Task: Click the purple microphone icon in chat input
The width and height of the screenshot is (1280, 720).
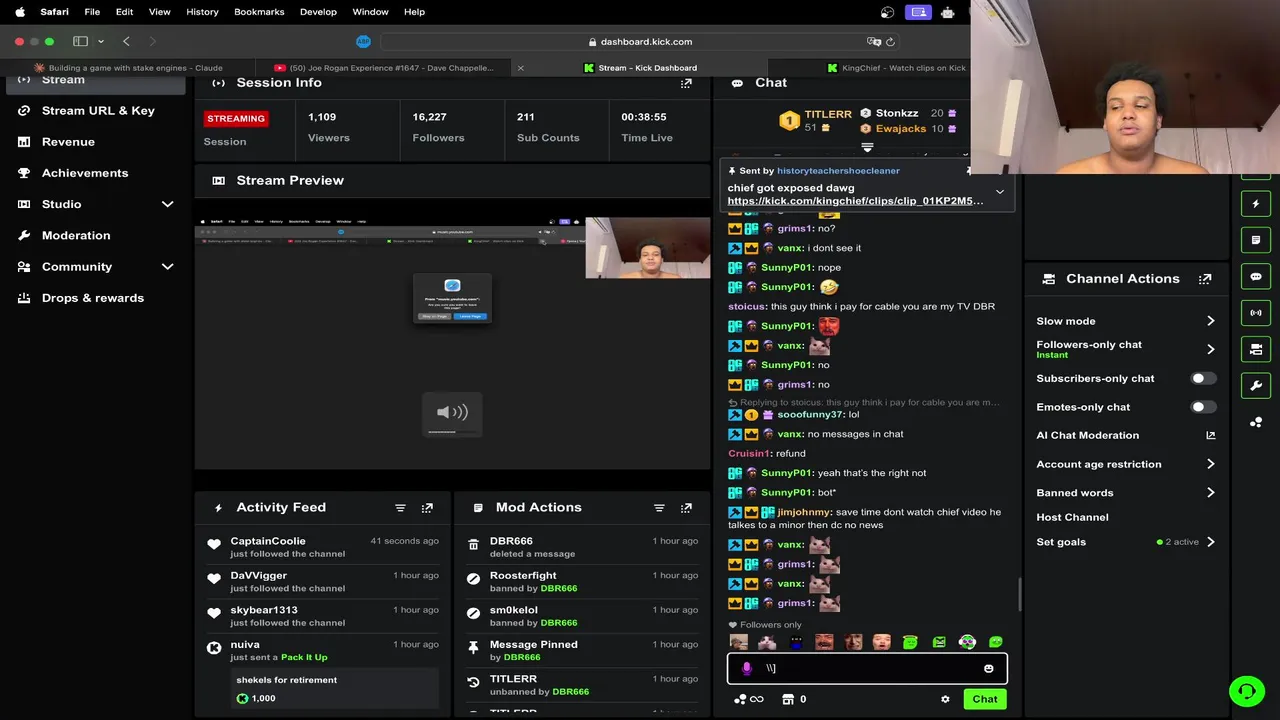Action: 746,668
